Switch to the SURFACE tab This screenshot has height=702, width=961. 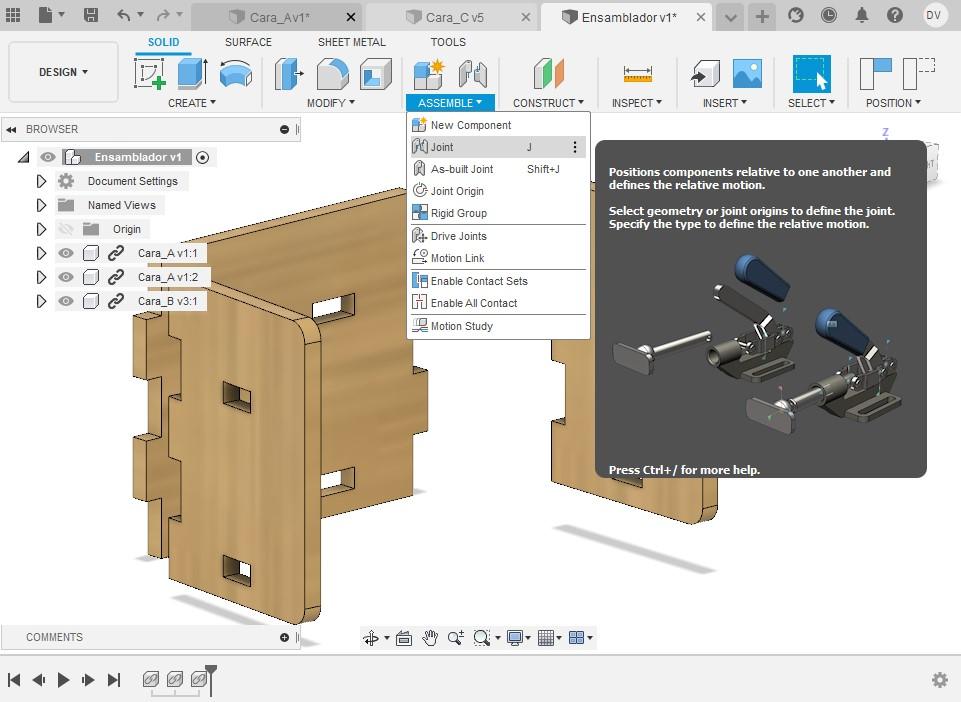[x=248, y=42]
